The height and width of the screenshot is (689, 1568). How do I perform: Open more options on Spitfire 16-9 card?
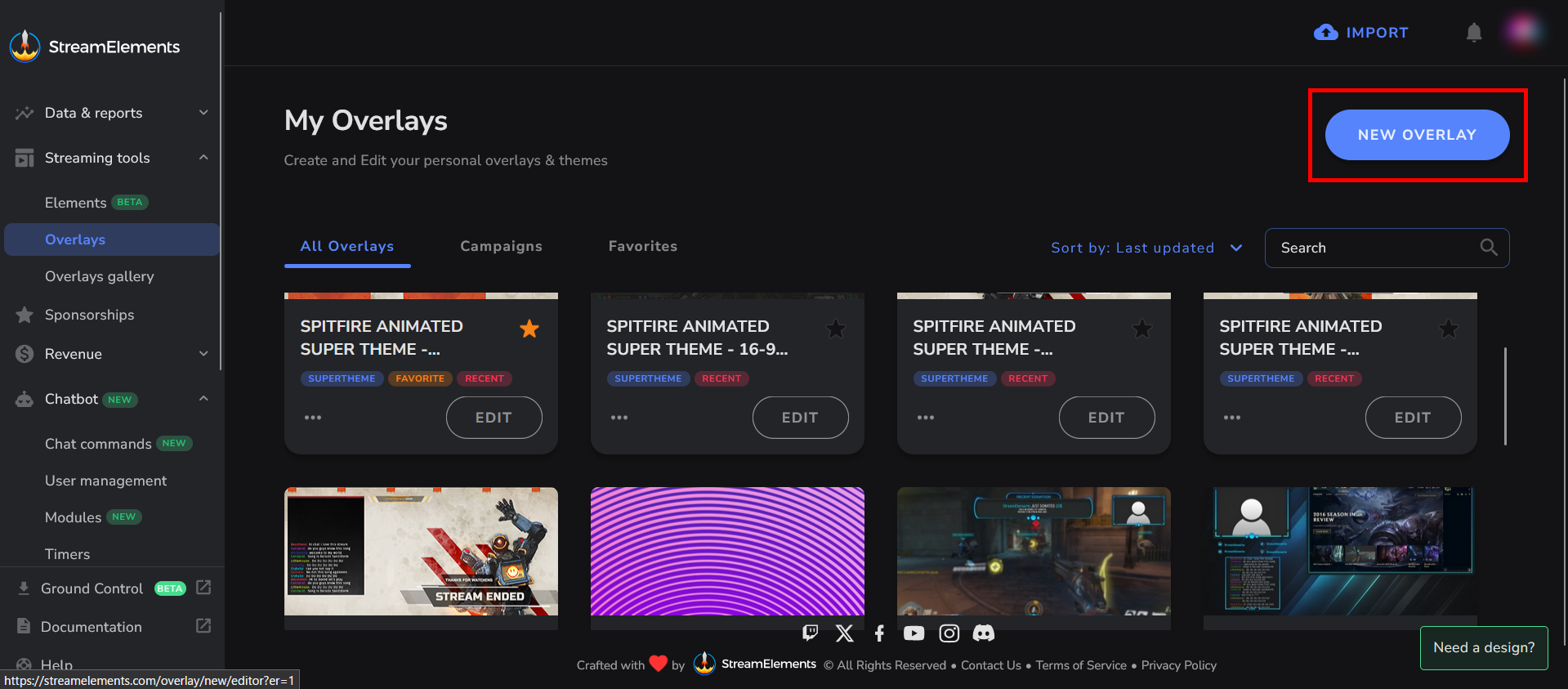tap(619, 418)
